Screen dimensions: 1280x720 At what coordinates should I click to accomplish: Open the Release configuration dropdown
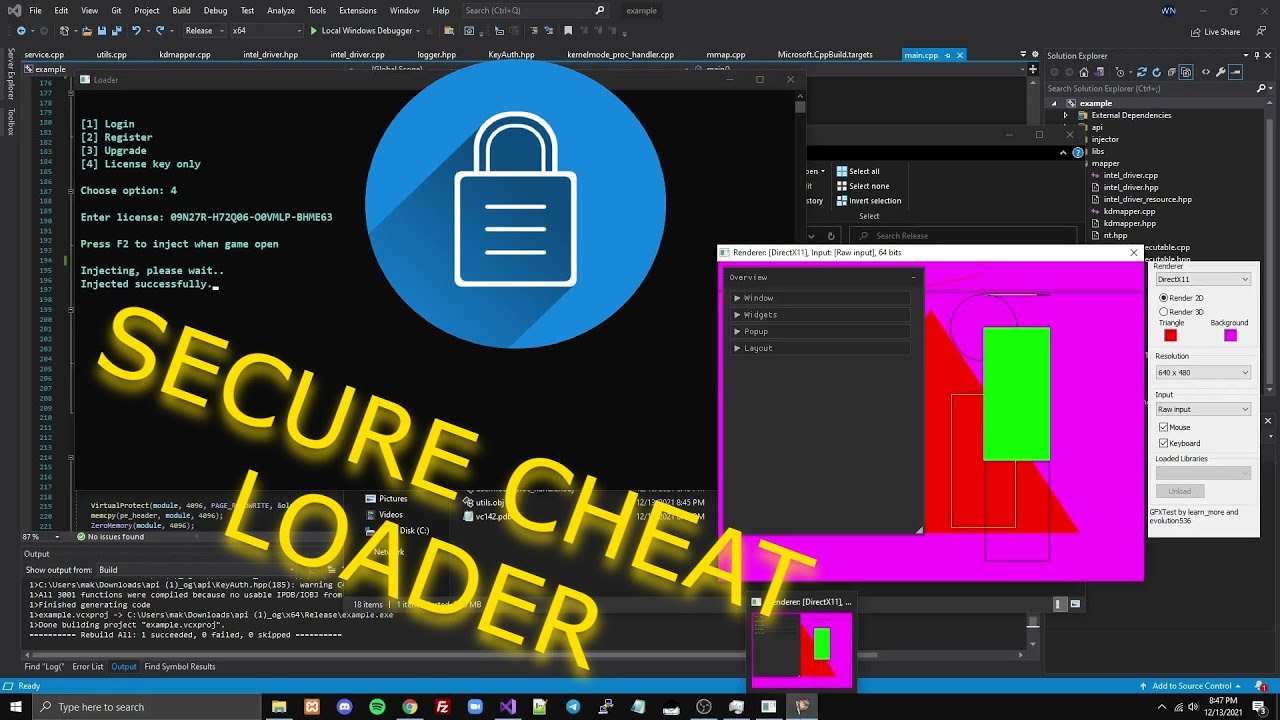(x=205, y=31)
